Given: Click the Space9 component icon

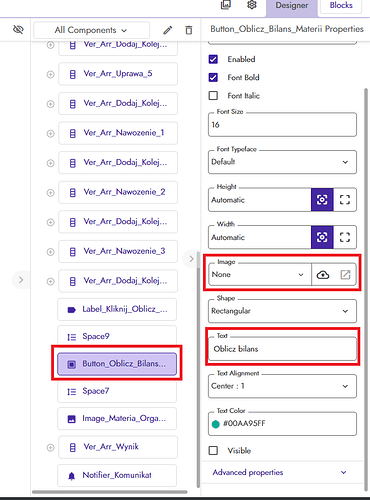Looking at the screenshot, I should pos(71,337).
